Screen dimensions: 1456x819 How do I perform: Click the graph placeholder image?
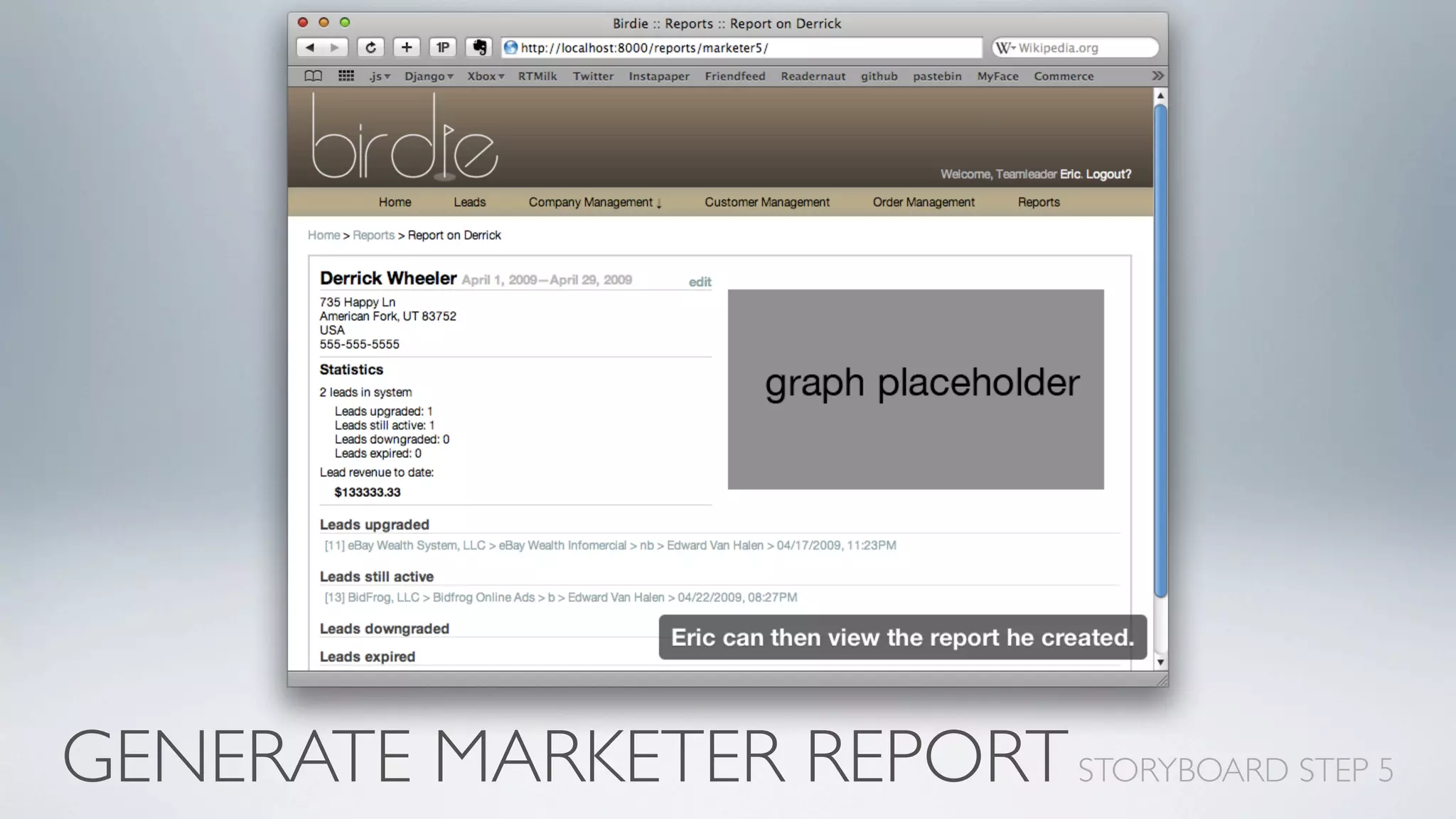pos(916,389)
